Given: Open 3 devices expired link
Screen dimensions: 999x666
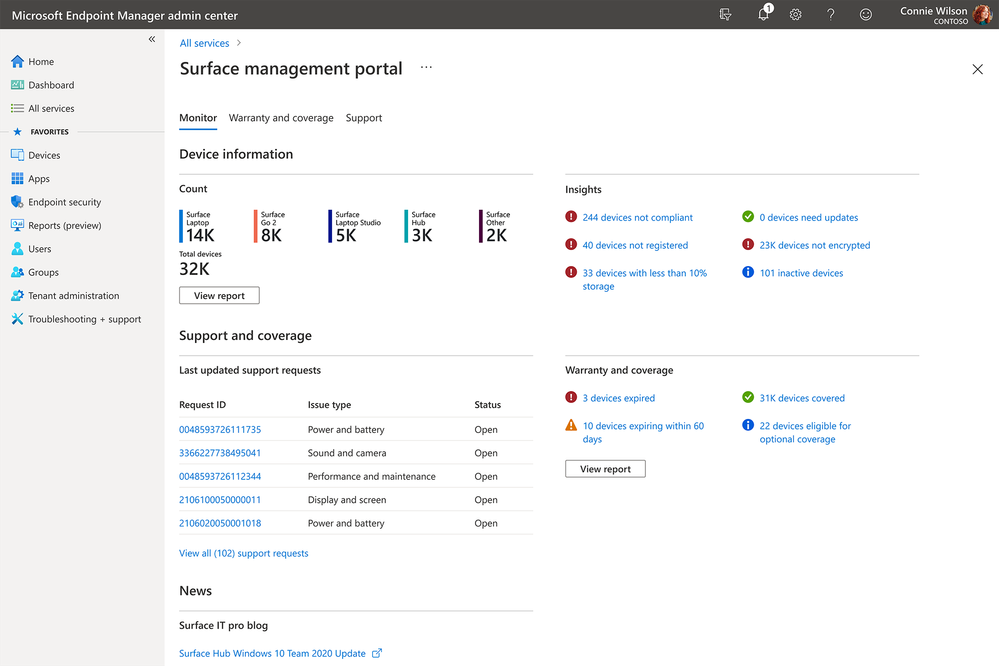Looking at the screenshot, I should [x=619, y=398].
